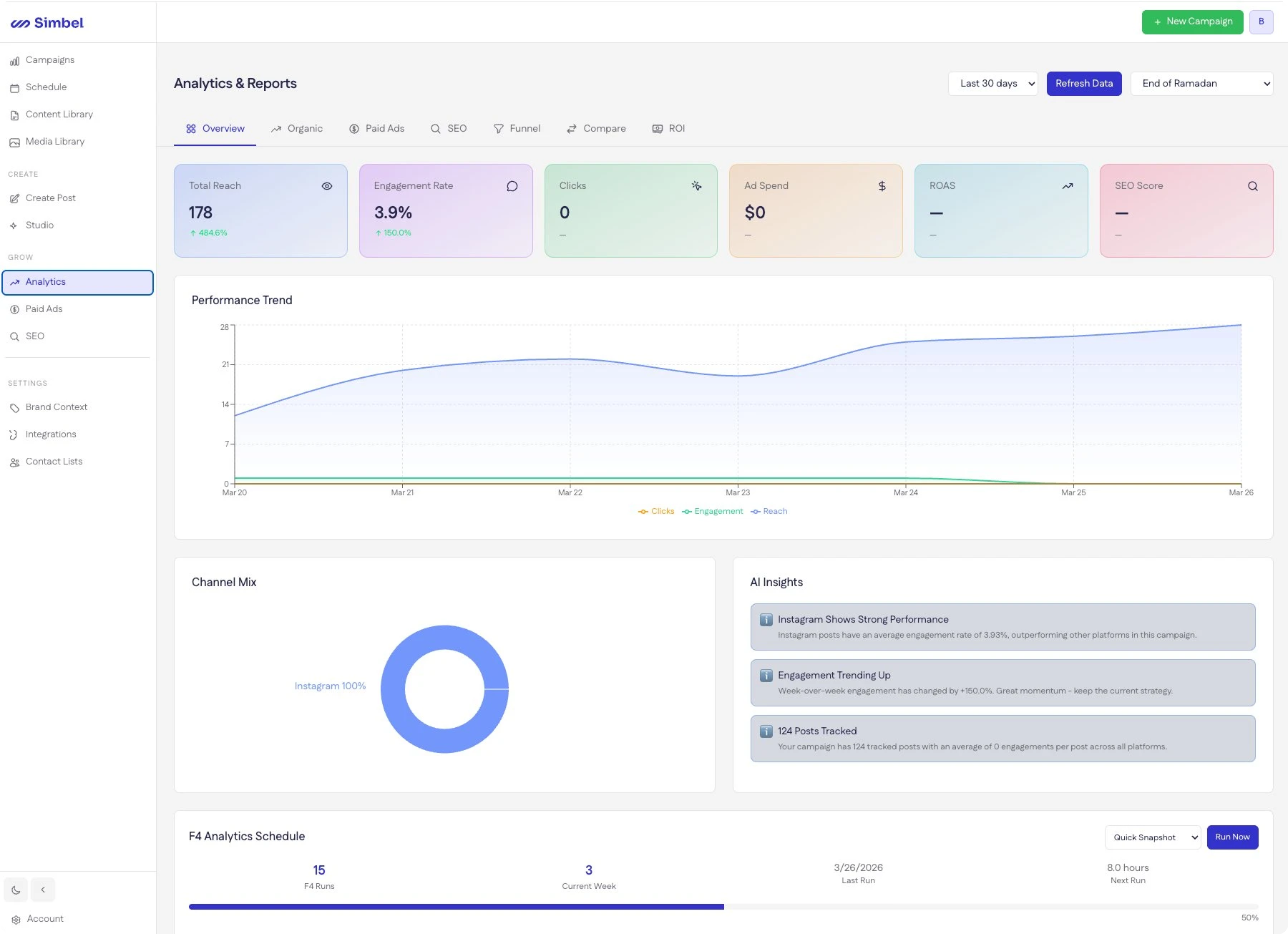
Task: Open the Last 30 days dropdown
Action: click(992, 83)
